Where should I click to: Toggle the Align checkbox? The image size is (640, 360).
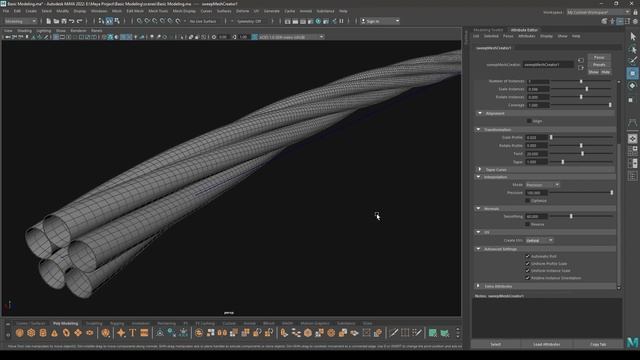[x=529, y=121]
